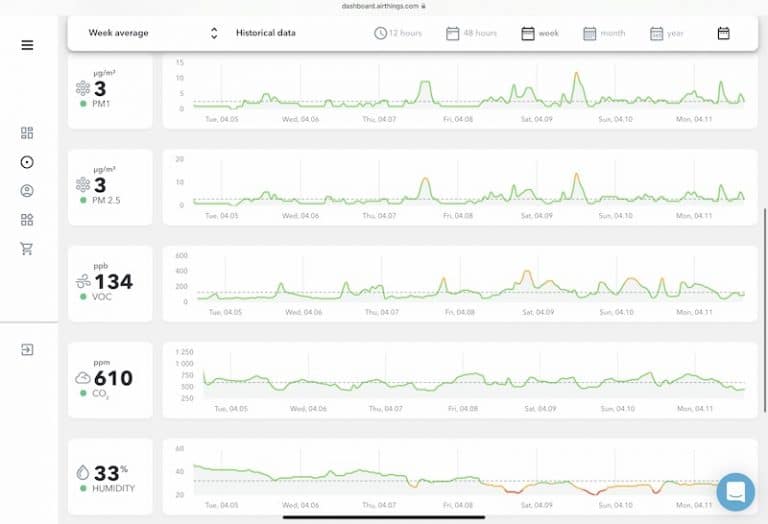
Task: Open custom date range calendar icon
Action: click(723, 33)
